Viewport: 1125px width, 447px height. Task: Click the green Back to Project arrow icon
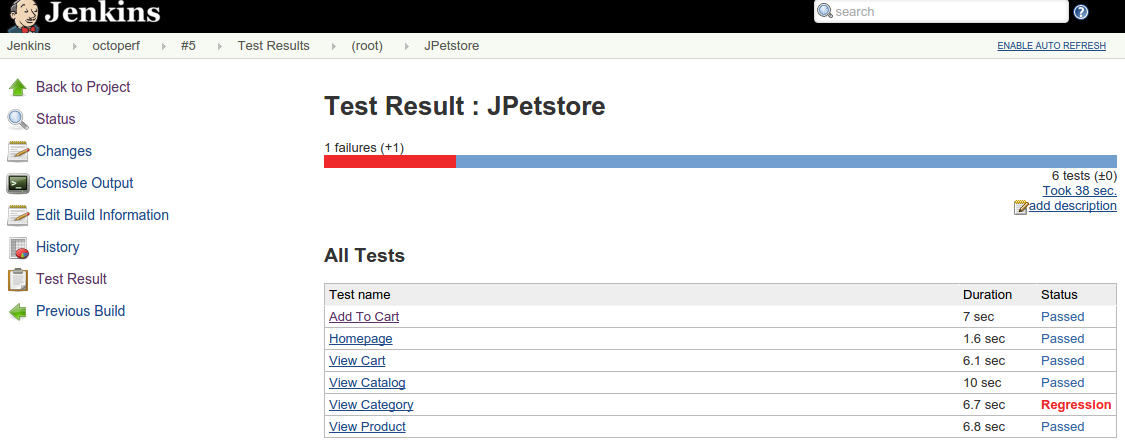(x=18, y=88)
